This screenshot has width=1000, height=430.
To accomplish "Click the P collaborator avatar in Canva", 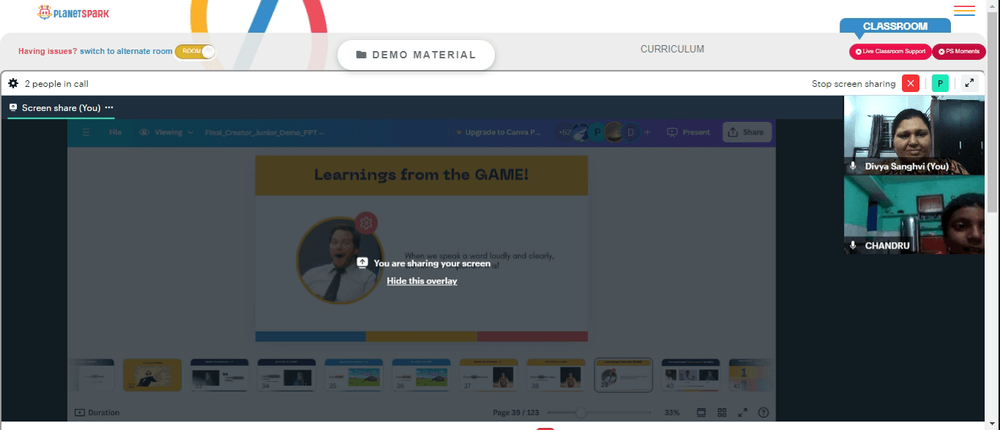I will pos(597,132).
